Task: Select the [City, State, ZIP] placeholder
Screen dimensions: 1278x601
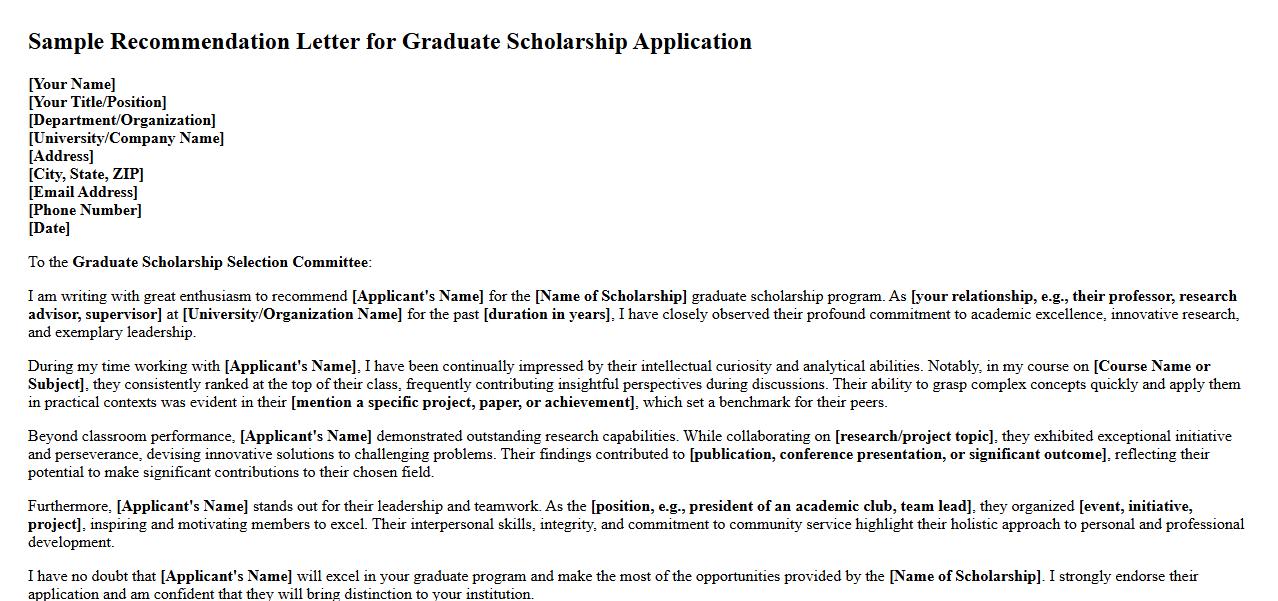Action: tap(86, 174)
